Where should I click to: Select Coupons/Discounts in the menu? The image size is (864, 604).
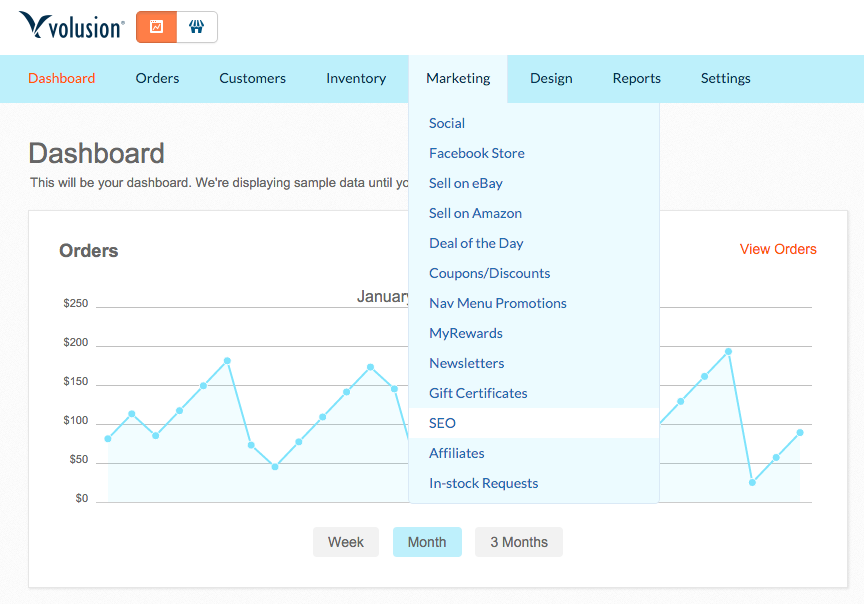point(489,273)
